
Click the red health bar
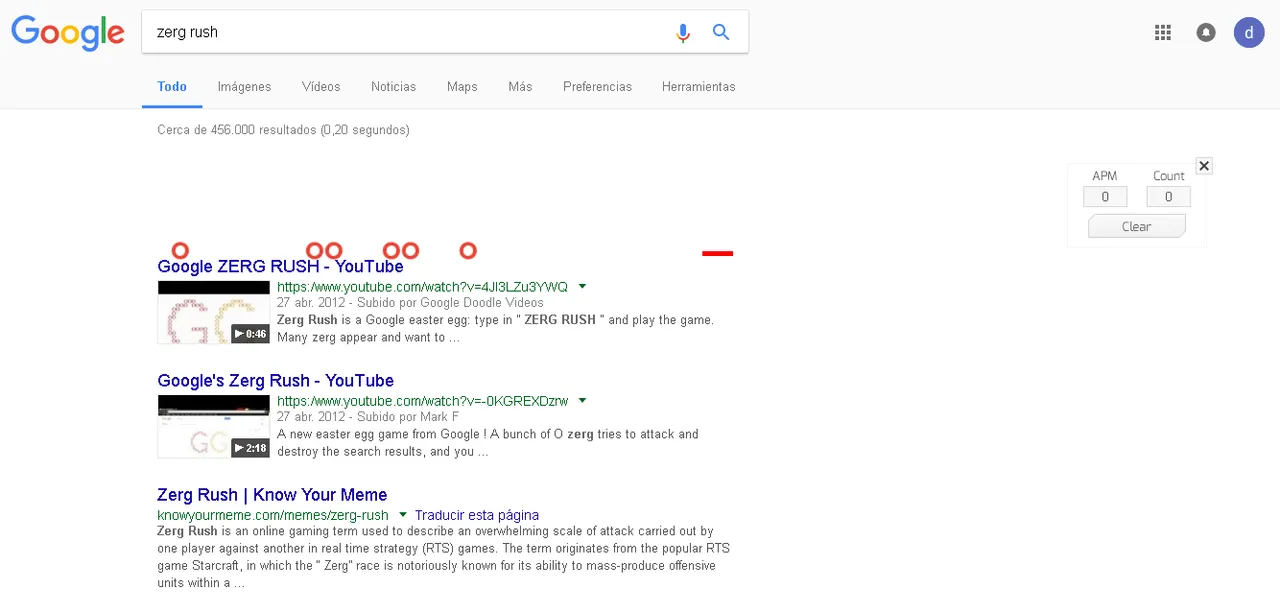tap(717, 254)
